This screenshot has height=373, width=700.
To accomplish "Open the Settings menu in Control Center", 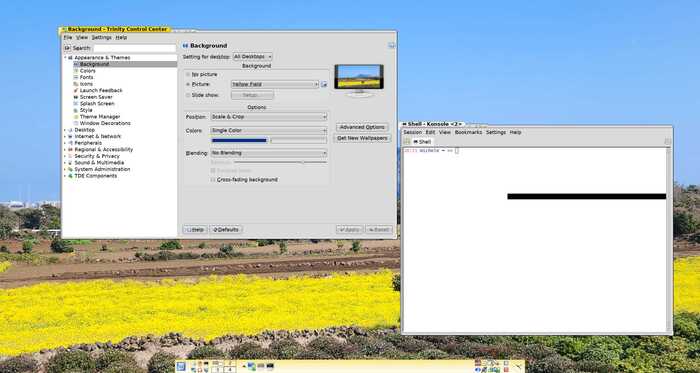I will pos(101,37).
